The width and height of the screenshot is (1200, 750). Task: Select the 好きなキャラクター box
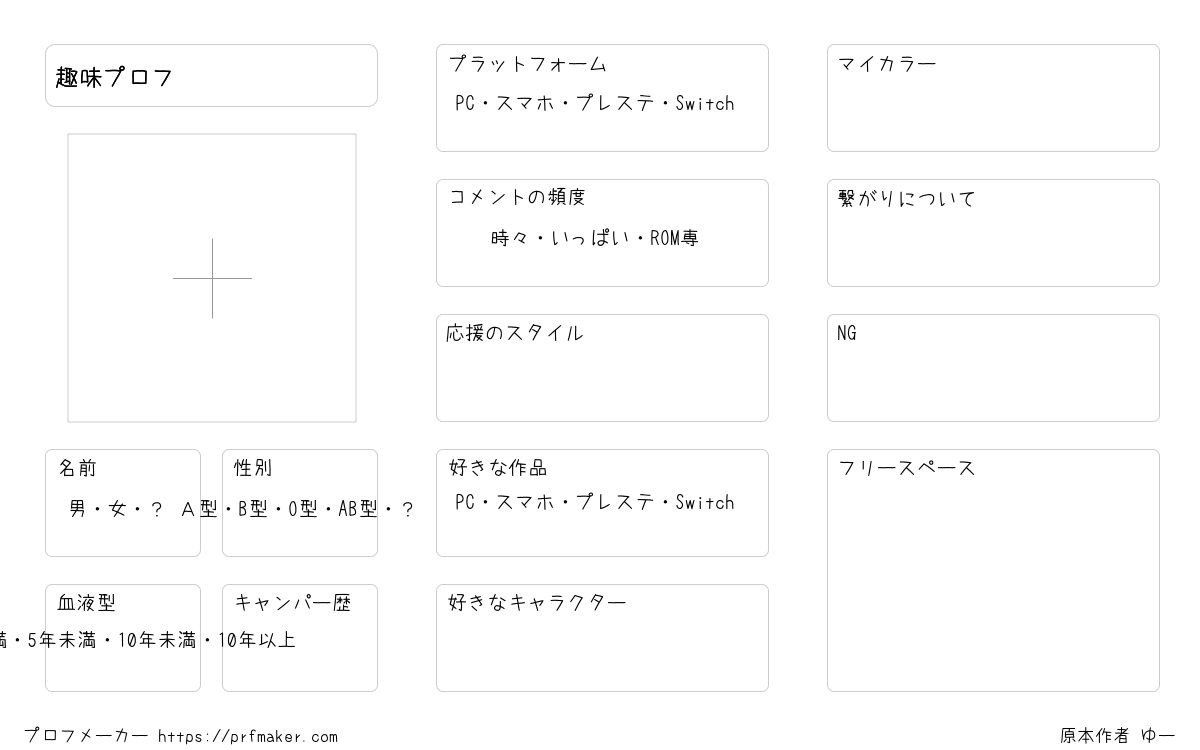pos(602,638)
